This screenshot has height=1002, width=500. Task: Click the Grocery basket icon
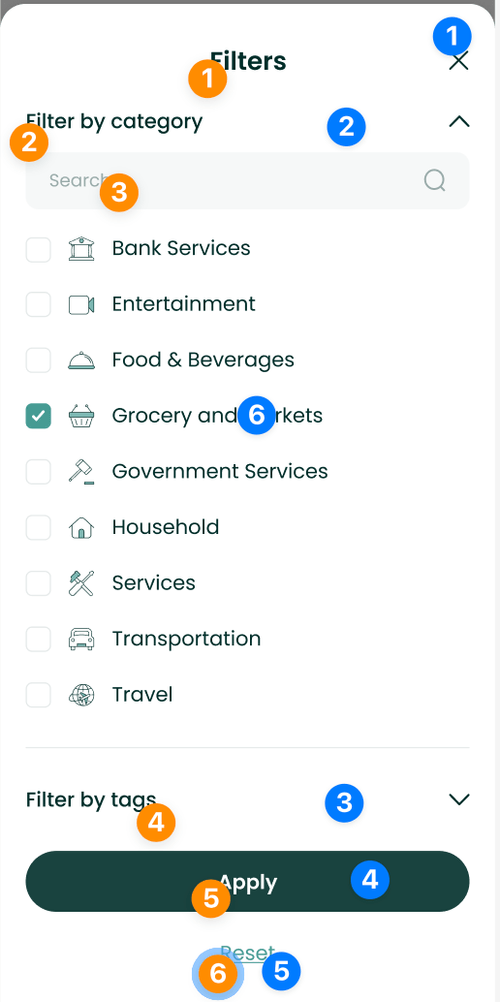point(81,417)
